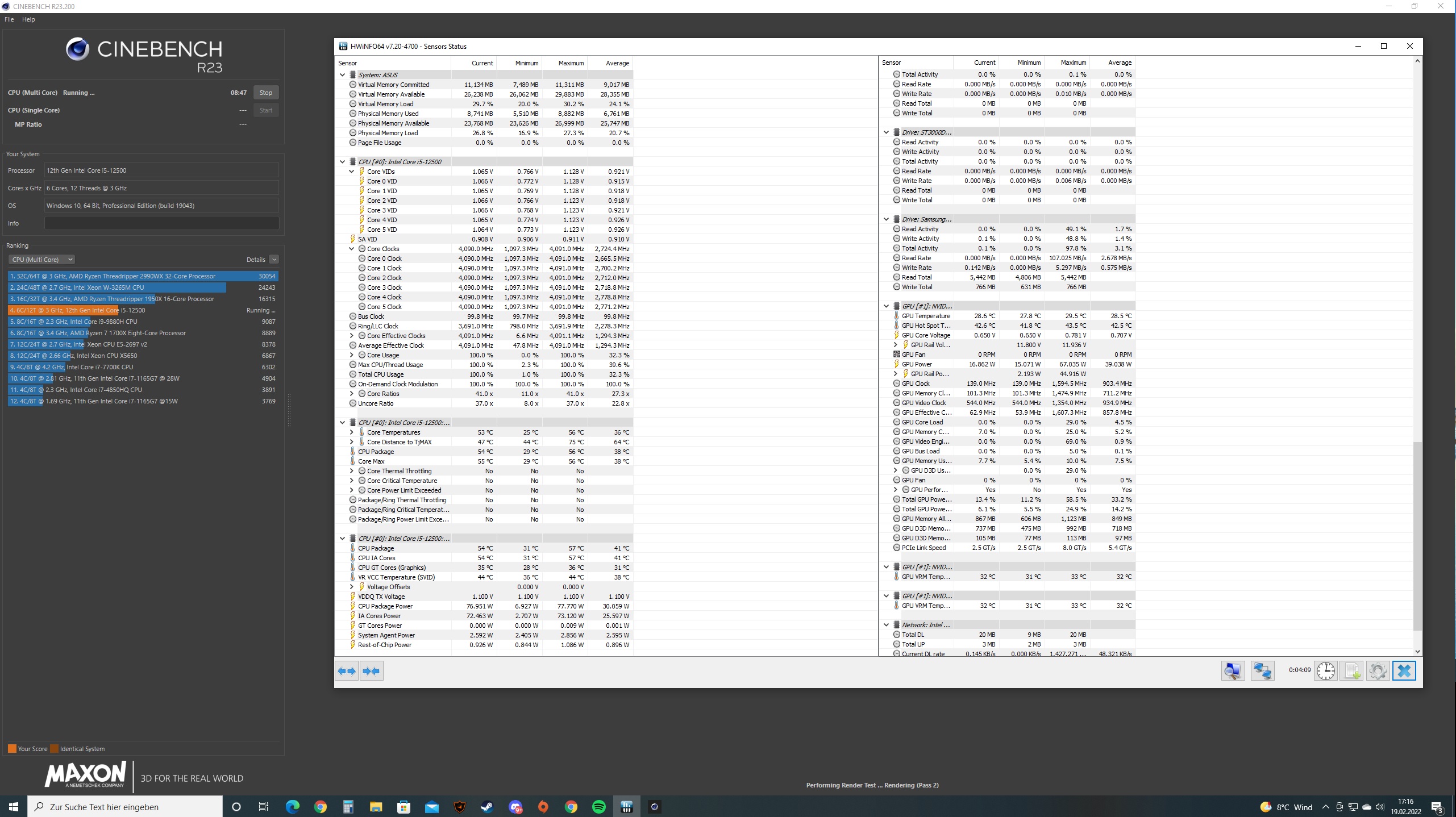Click the network remote monitors icon
The height and width of the screenshot is (817, 1456).
point(1262,671)
